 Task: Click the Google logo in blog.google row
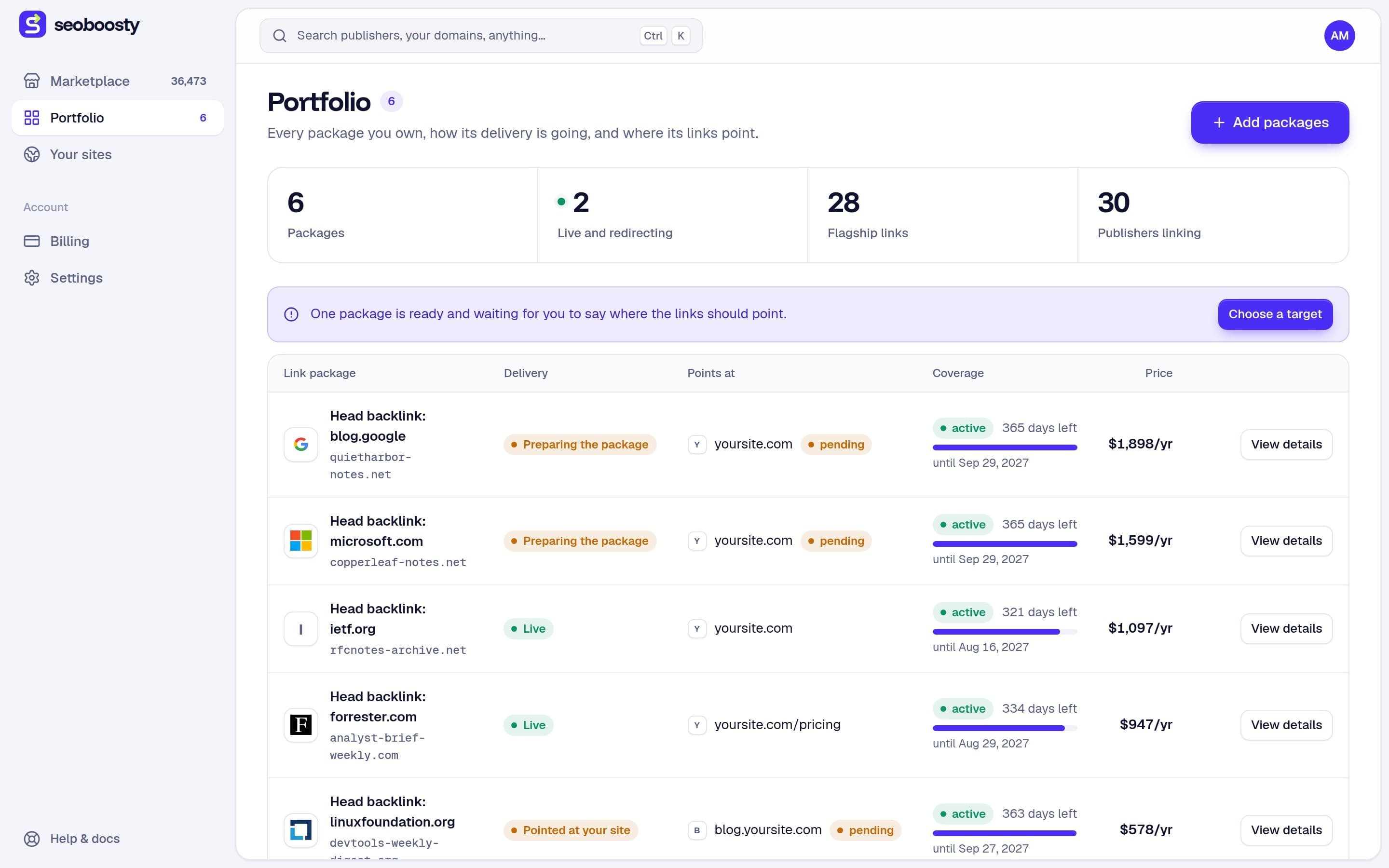coord(301,444)
